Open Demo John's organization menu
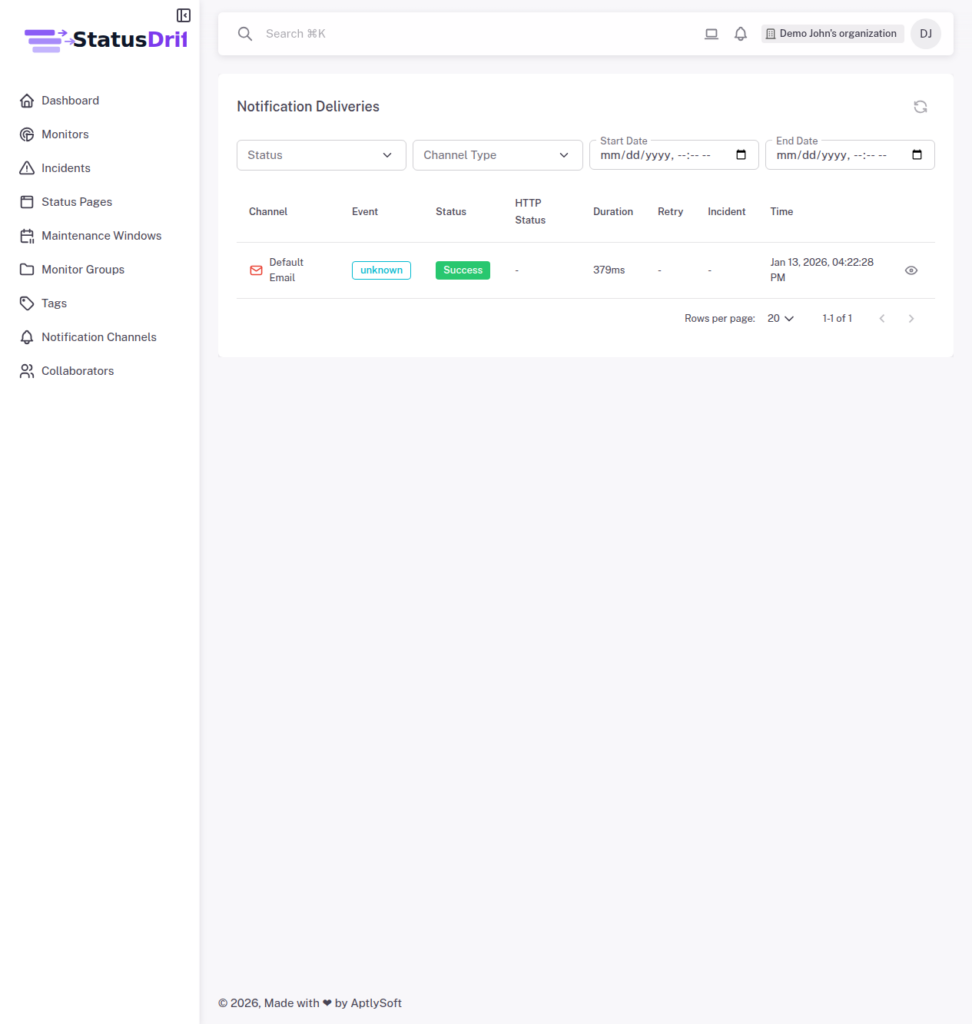Viewport: 972px width, 1024px height. click(x=832, y=33)
